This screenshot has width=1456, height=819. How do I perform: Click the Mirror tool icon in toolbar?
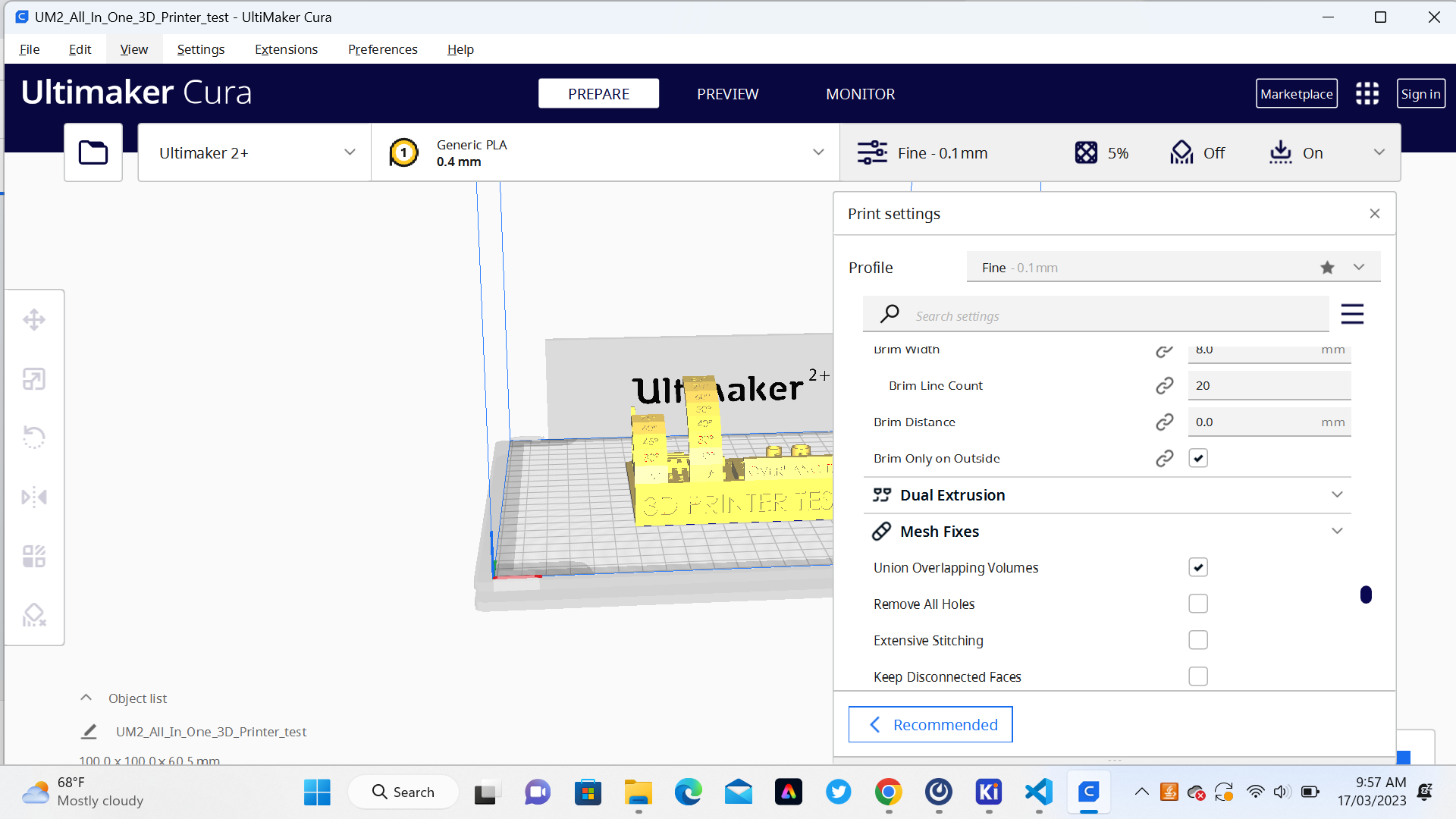(34, 497)
